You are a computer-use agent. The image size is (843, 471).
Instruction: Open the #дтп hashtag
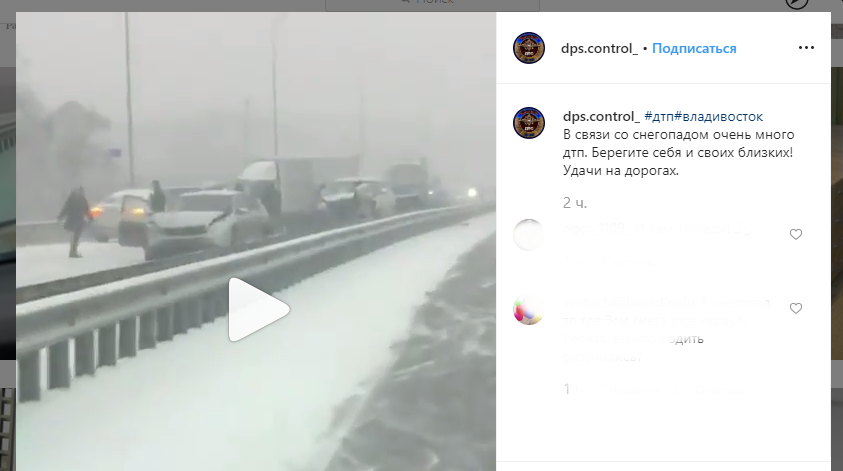point(659,116)
